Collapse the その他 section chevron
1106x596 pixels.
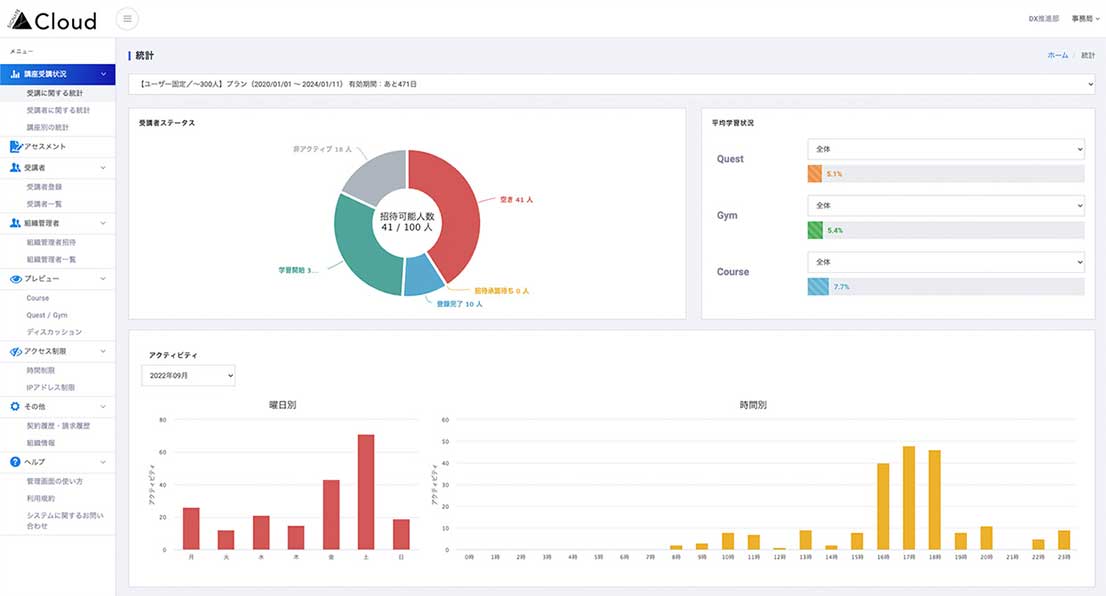[104, 406]
